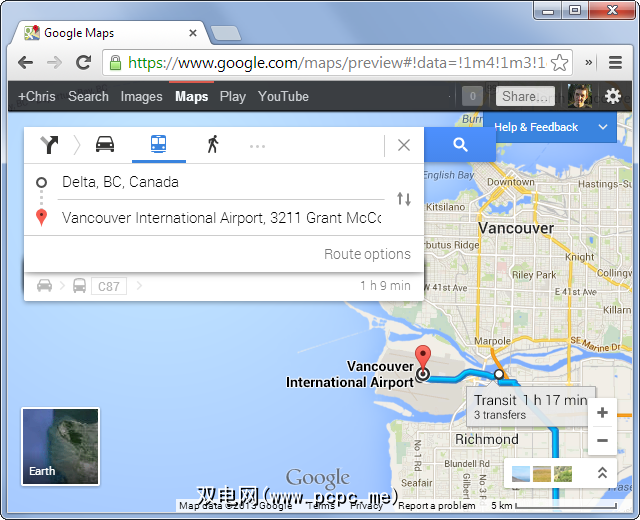The height and width of the screenshot is (520, 640).
Task: Click the red airport map marker
Action: pyautogui.click(x=423, y=359)
